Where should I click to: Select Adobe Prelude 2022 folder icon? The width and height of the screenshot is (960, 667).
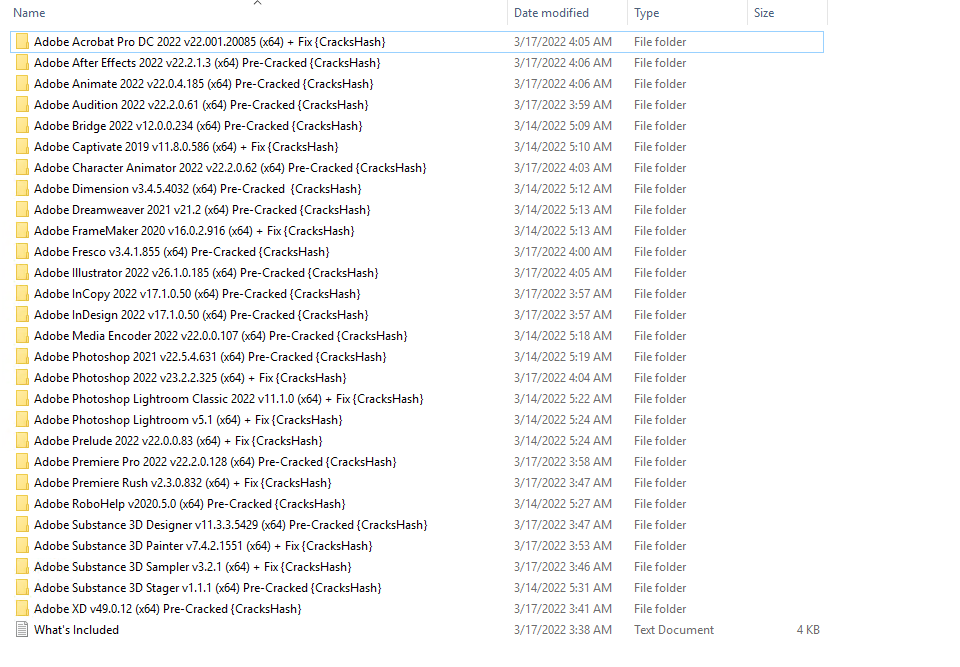point(22,440)
